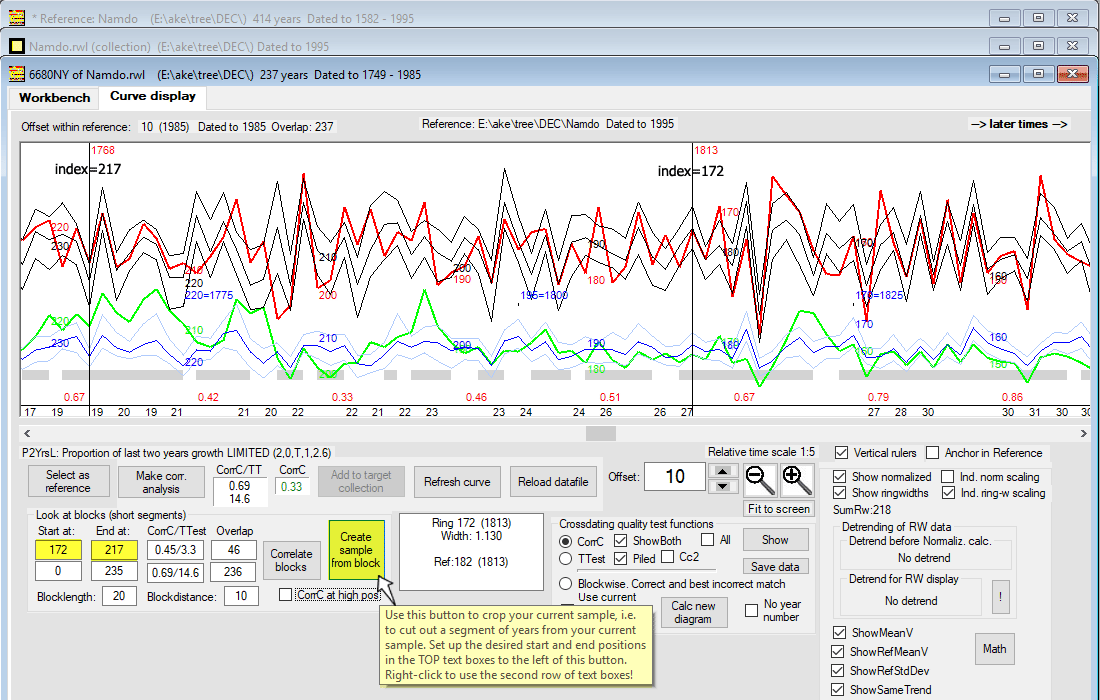Click the 'No detrend' box under Detrend before Normaliz. calc.
Viewport: 1100px width, 700px height.
(925, 558)
